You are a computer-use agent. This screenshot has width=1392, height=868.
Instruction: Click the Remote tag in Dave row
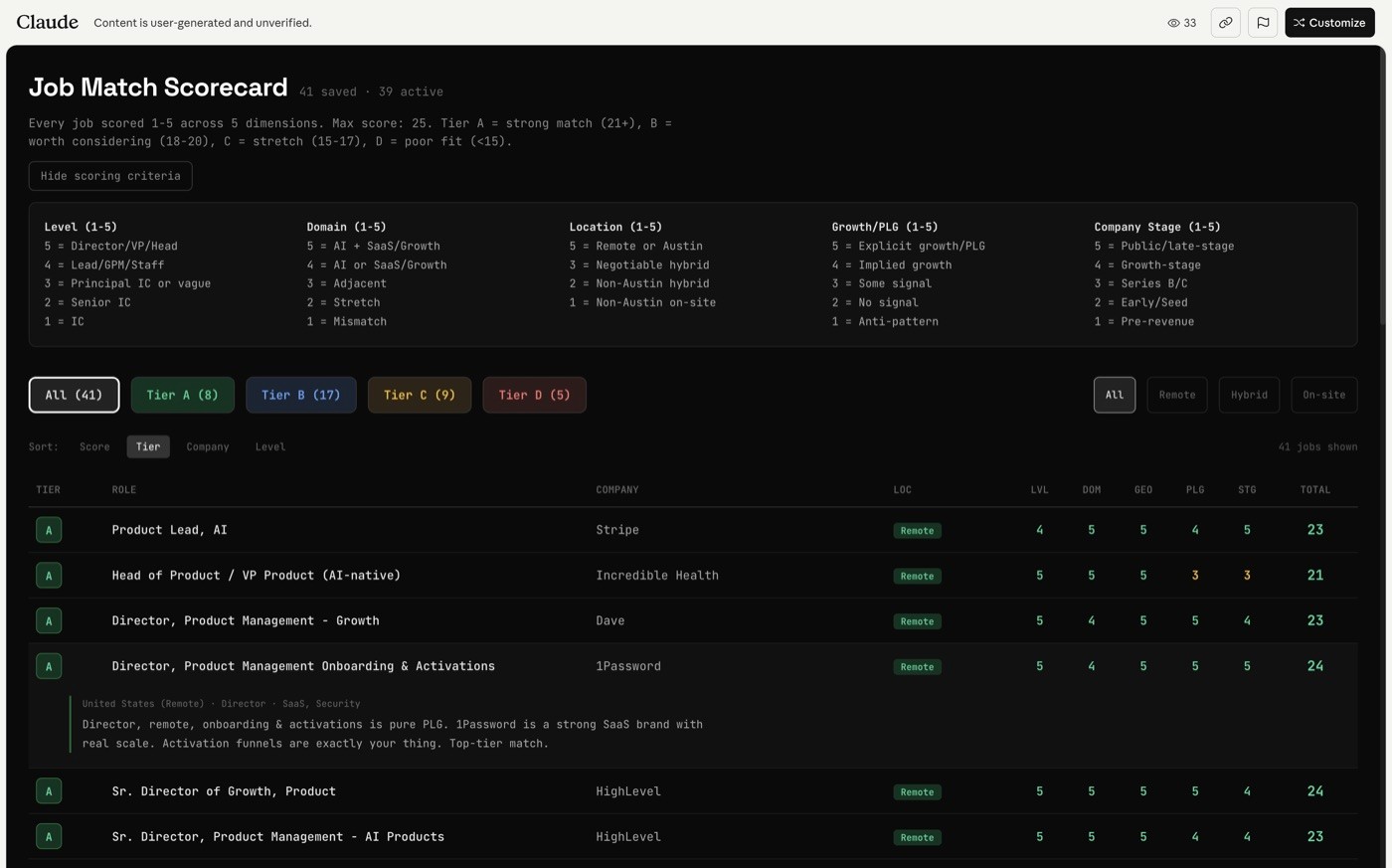coord(917,621)
